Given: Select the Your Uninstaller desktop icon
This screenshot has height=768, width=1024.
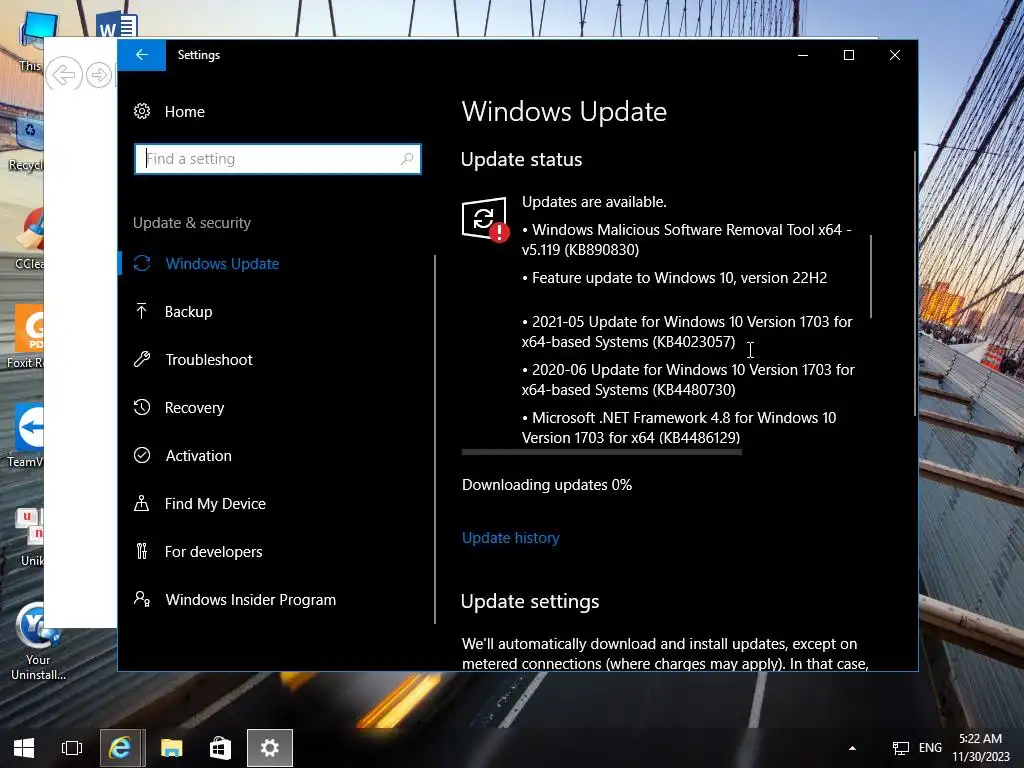Looking at the screenshot, I should [37, 641].
